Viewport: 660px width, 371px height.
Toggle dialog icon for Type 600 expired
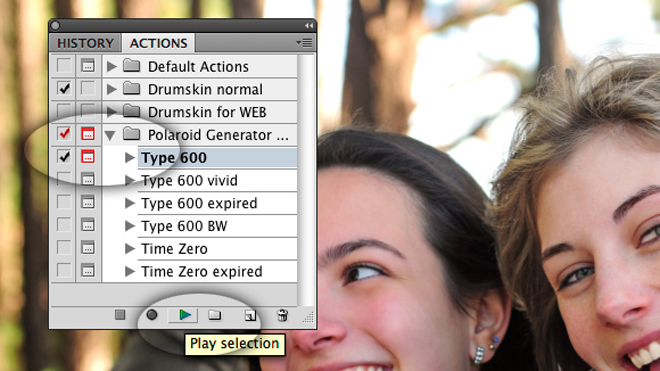coord(88,202)
